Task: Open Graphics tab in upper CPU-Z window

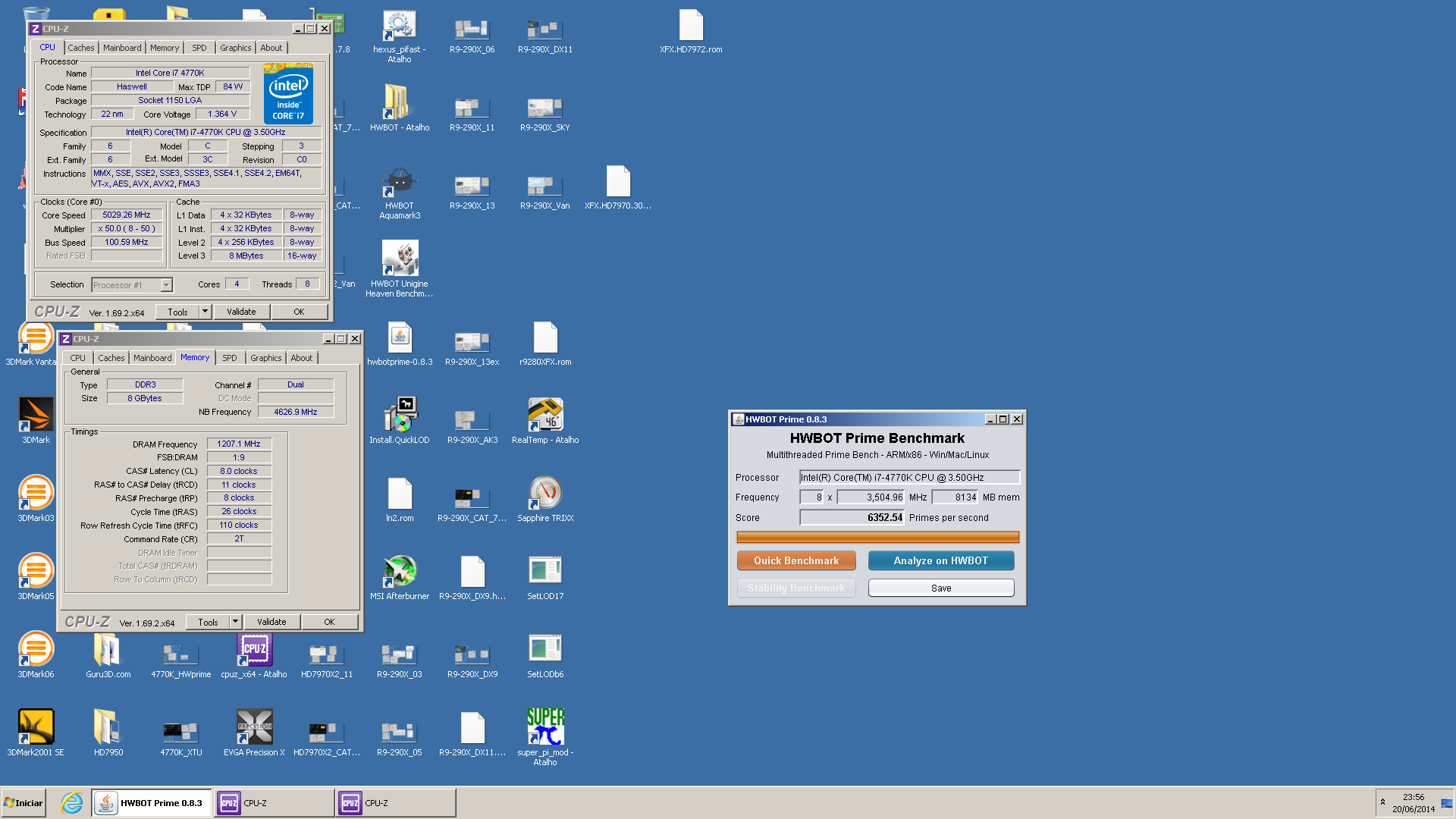Action: pos(235,48)
